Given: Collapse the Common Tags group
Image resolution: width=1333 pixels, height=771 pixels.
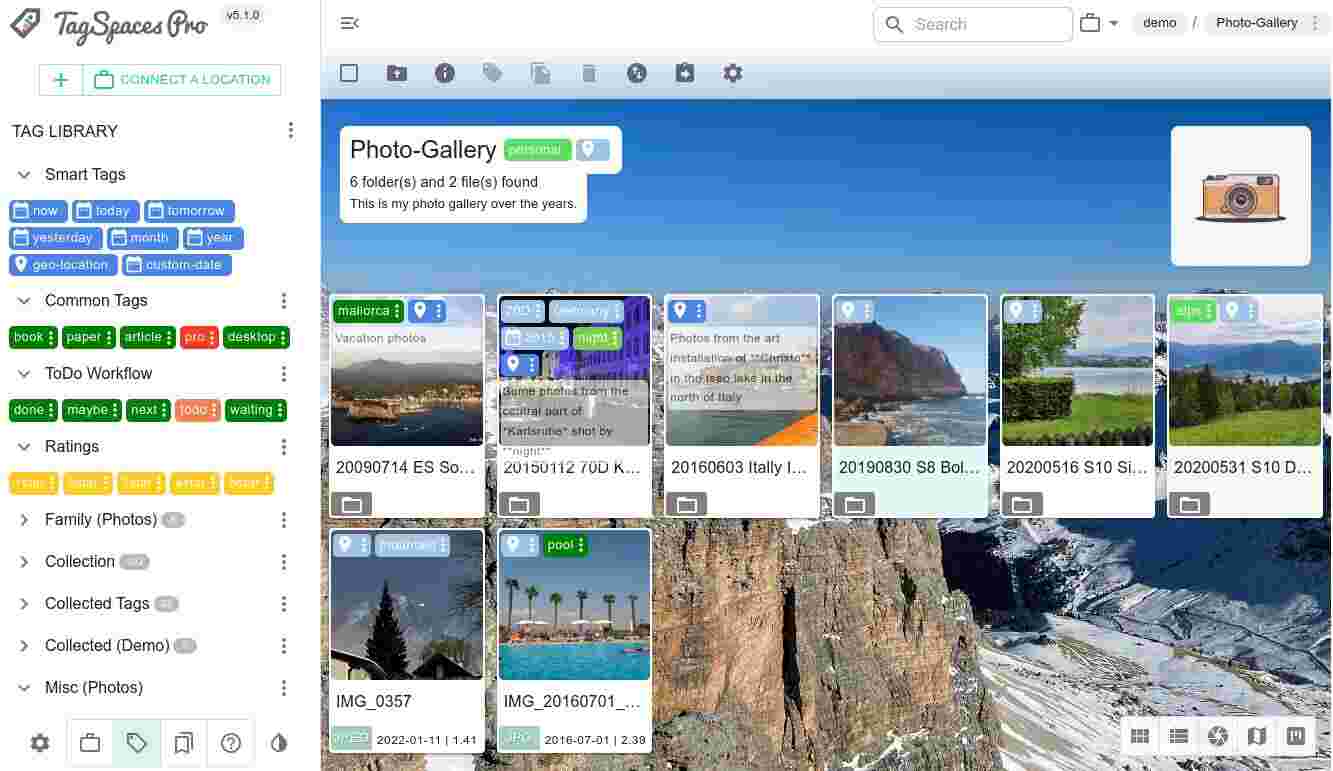Looking at the screenshot, I should pyautogui.click(x=24, y=300).
